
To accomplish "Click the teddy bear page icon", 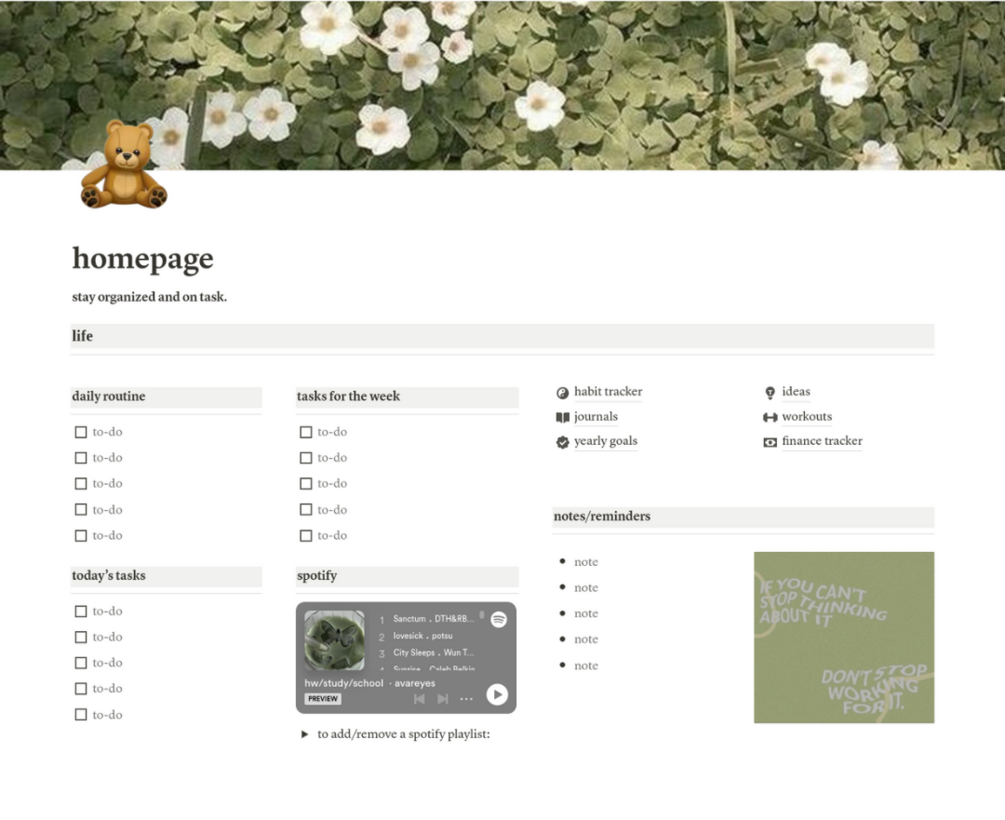I will (124, 164).
